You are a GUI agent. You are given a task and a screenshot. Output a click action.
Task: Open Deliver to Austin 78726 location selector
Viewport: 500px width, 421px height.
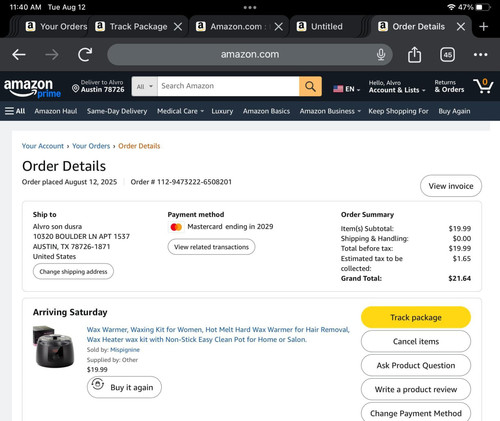coord(98,86)
